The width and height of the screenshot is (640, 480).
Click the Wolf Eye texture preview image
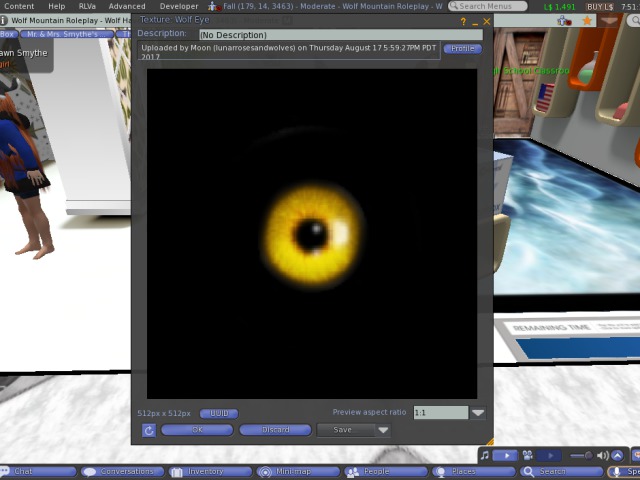[x=312, y=234]
